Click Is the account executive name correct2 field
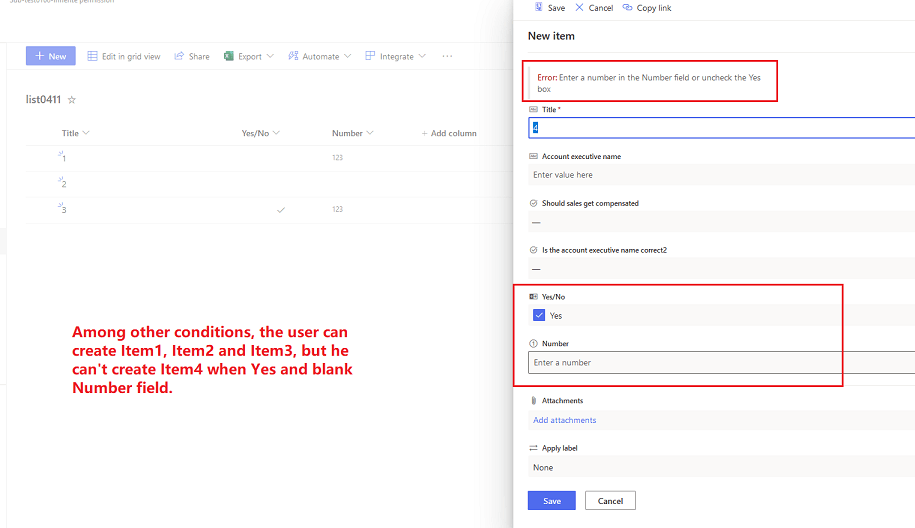The width and height of the screenshot is (915, 528). 721,268
